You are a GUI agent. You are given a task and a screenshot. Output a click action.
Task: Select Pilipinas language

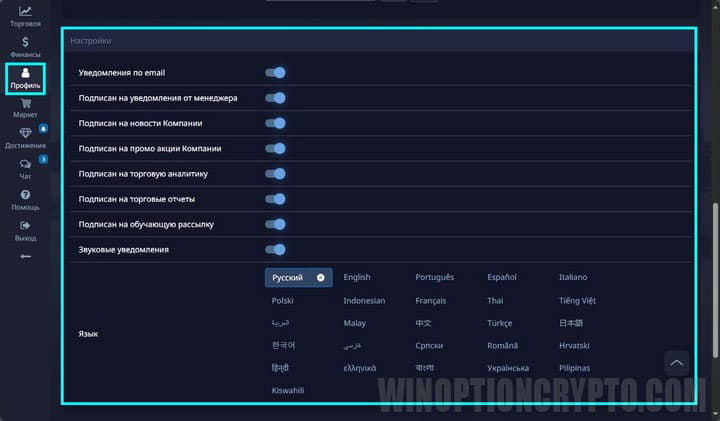(x=574, y=368)
